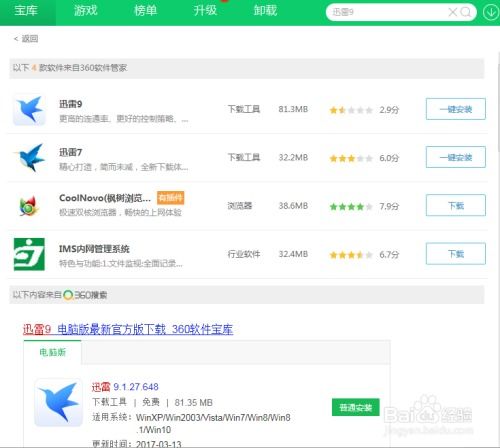This screenshot has height=448, width=500.
Task: Click the 迅雷9 star rating
Action: click(351, 110)
